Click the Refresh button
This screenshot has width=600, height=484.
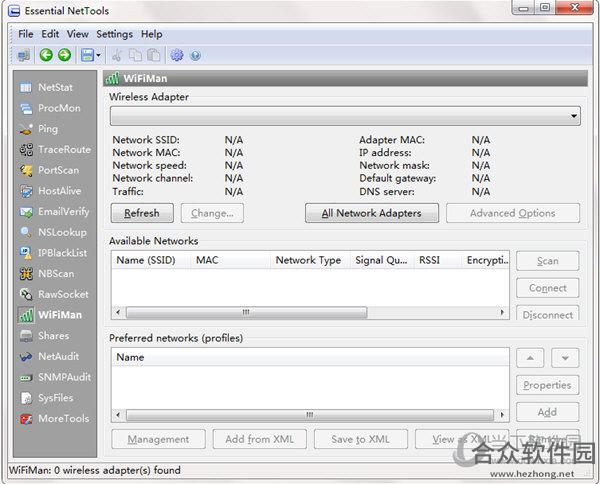coord(142,213)
